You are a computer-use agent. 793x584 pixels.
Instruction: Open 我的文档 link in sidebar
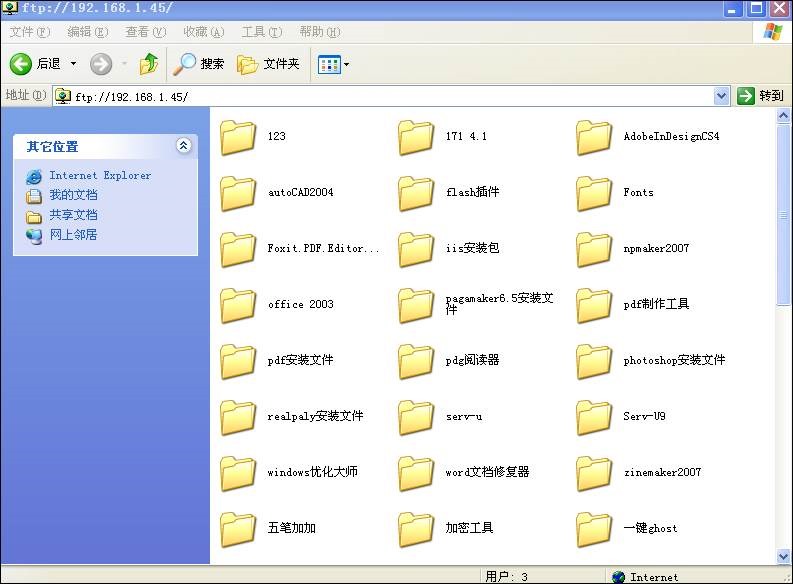[x=73, y=195]
